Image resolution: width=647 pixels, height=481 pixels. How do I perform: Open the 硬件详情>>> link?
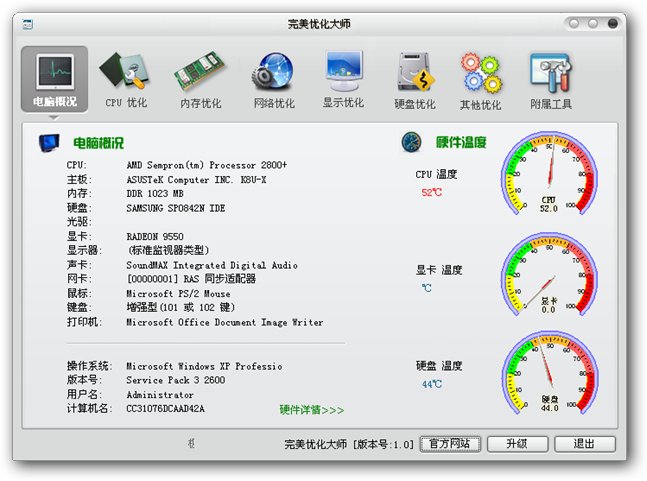point(311,409)
